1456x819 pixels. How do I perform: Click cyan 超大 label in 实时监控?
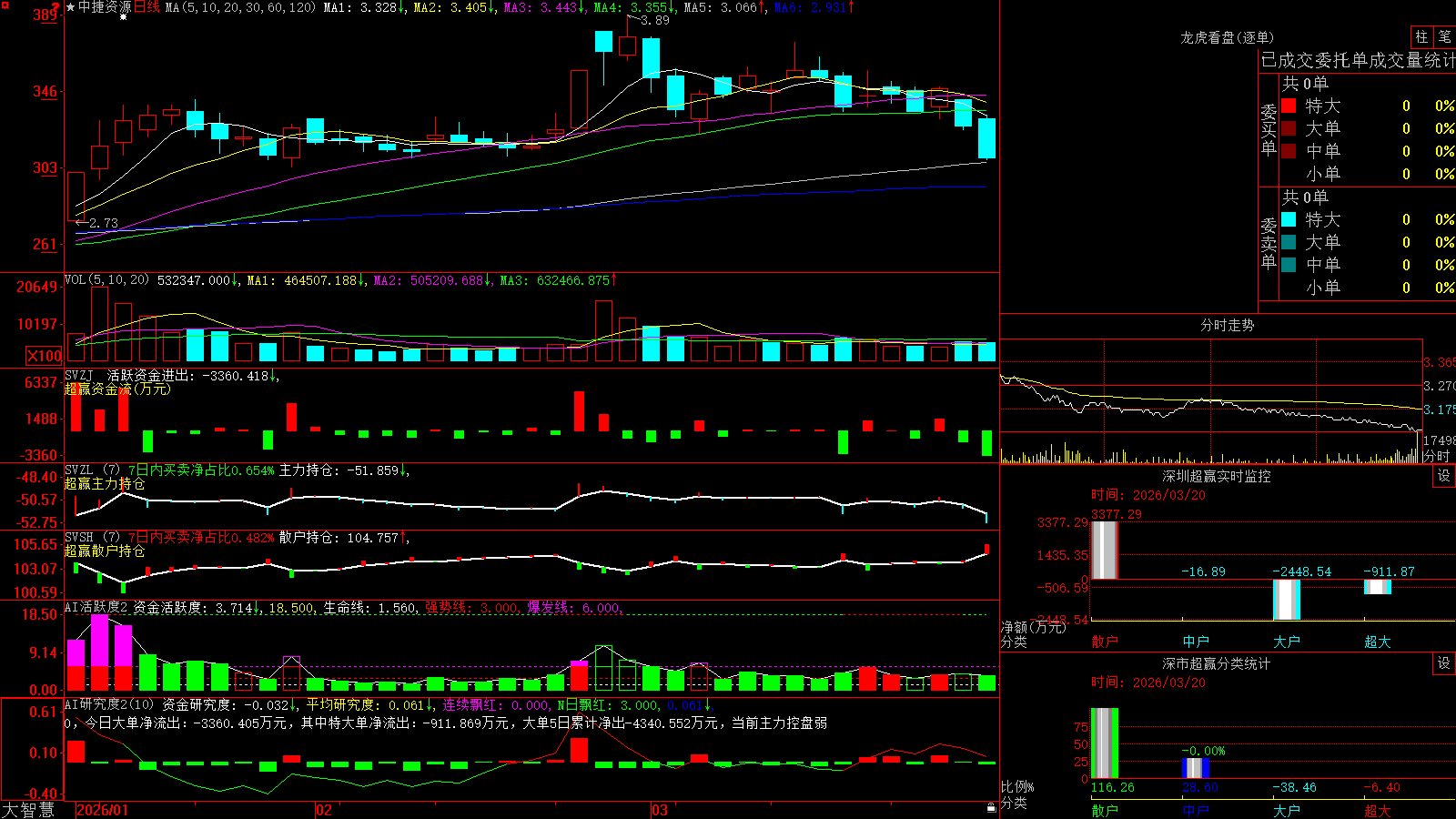[1378, 641]
